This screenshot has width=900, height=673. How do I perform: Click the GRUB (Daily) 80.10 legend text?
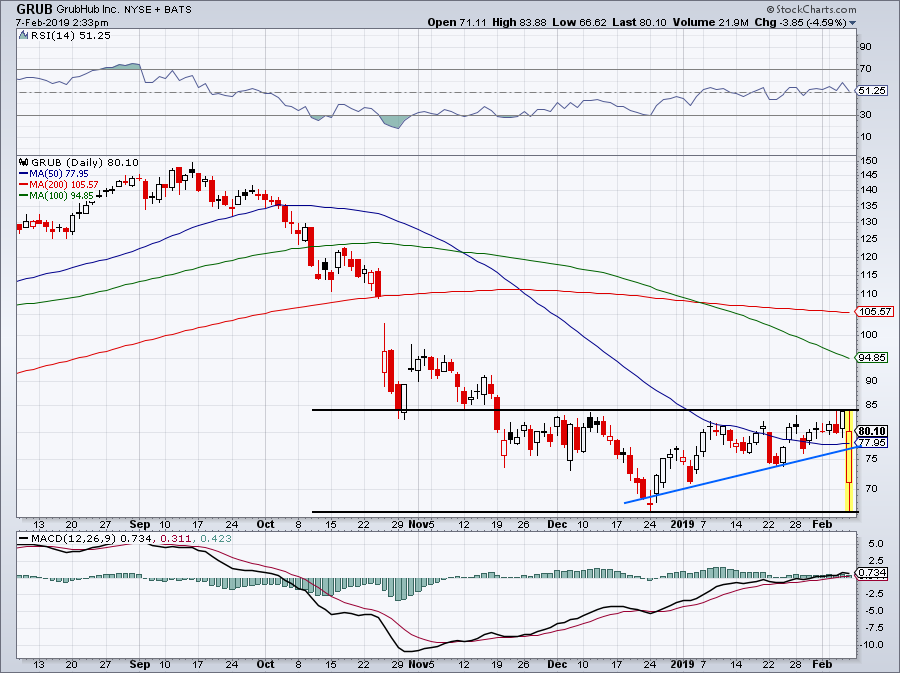[x=84, y=162]
